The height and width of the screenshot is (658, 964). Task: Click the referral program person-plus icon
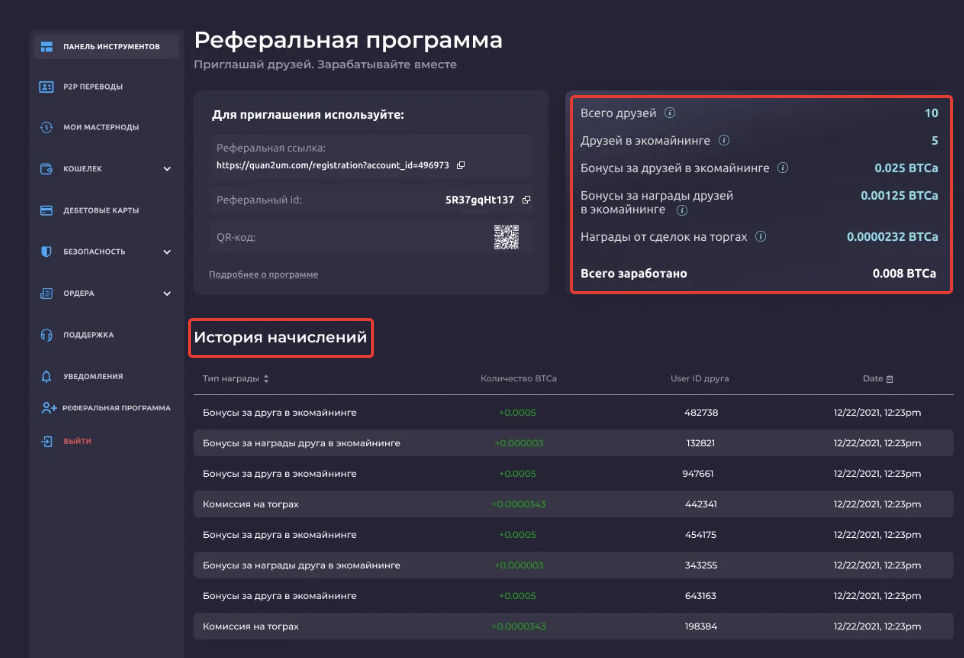click(49, 408)
